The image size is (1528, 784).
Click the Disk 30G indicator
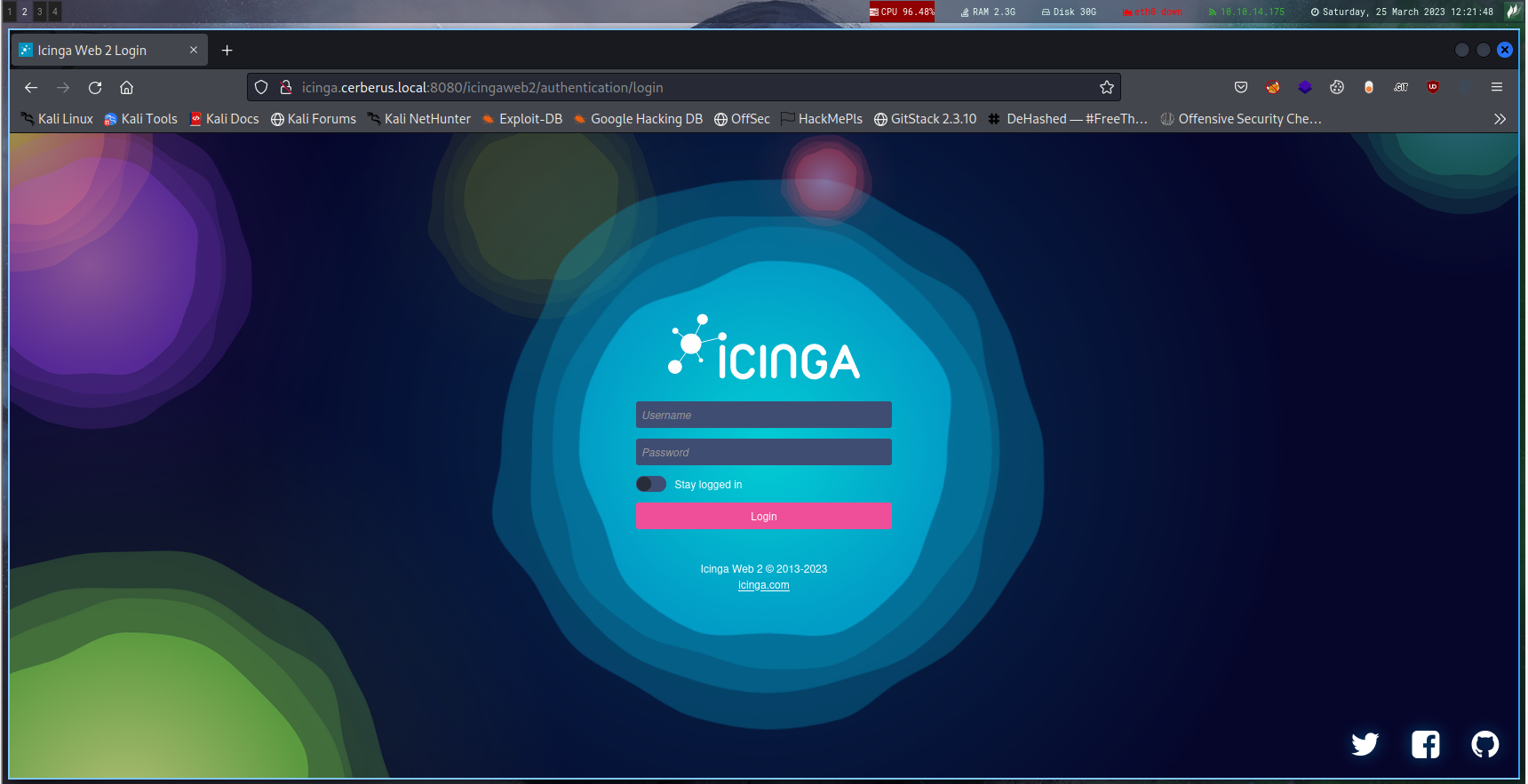[1069, 12]
